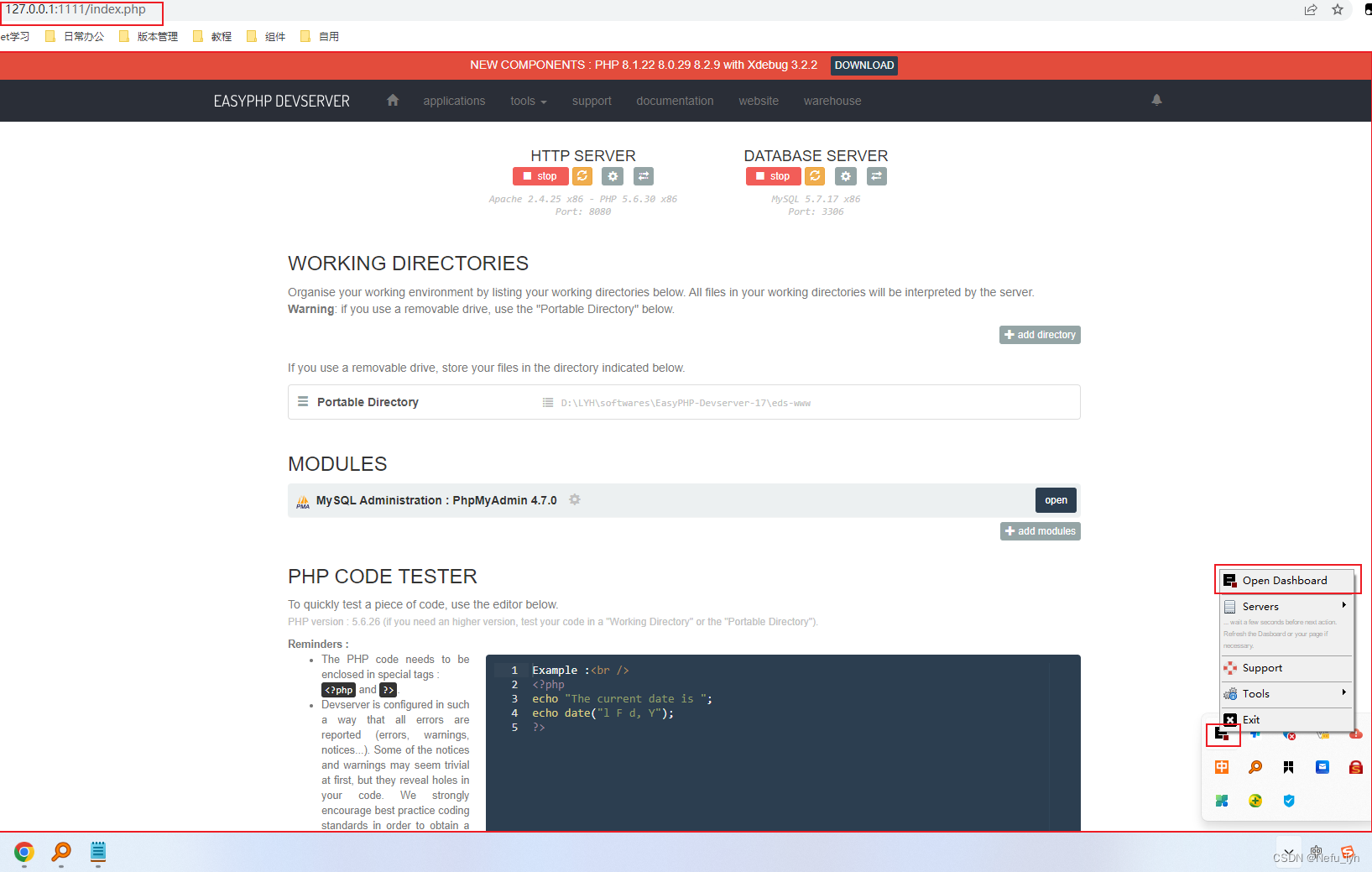This screenshot has width=1372, height=872.
Task: Click the blue shield tray icon
Action: pyautogui.click(x=1289, y=801)
